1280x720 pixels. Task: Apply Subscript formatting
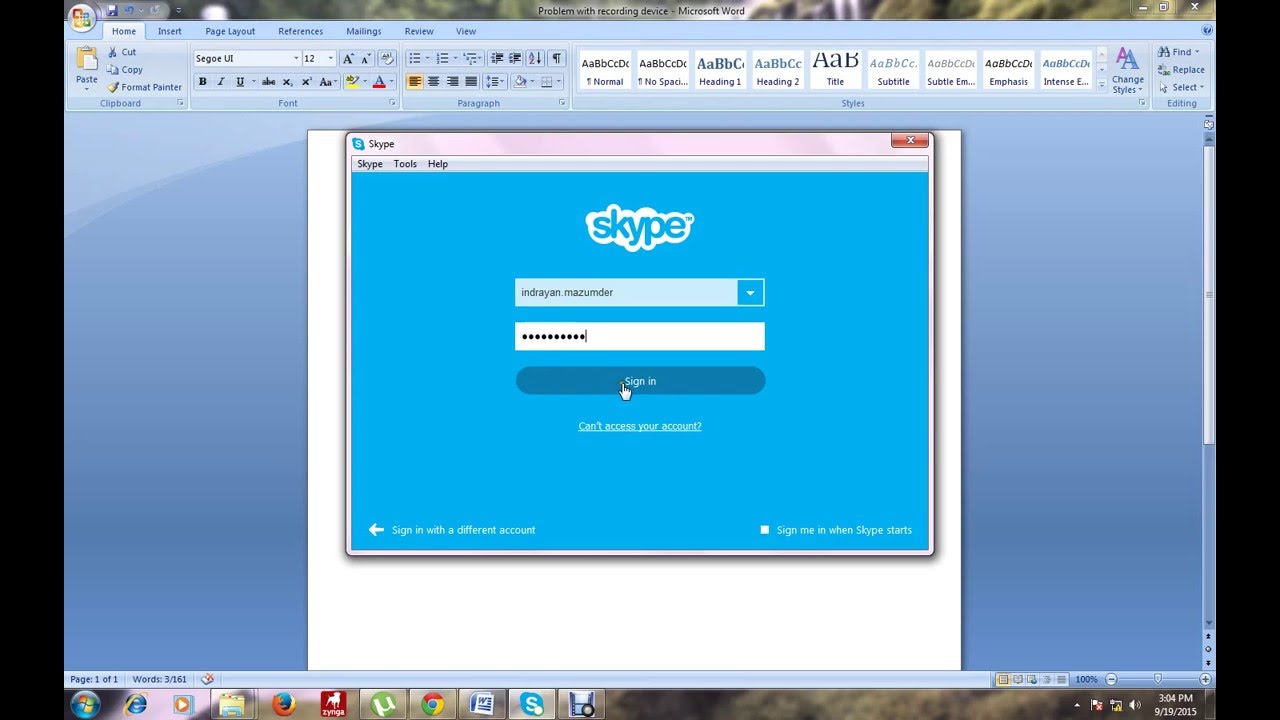(x=288, y=82)
